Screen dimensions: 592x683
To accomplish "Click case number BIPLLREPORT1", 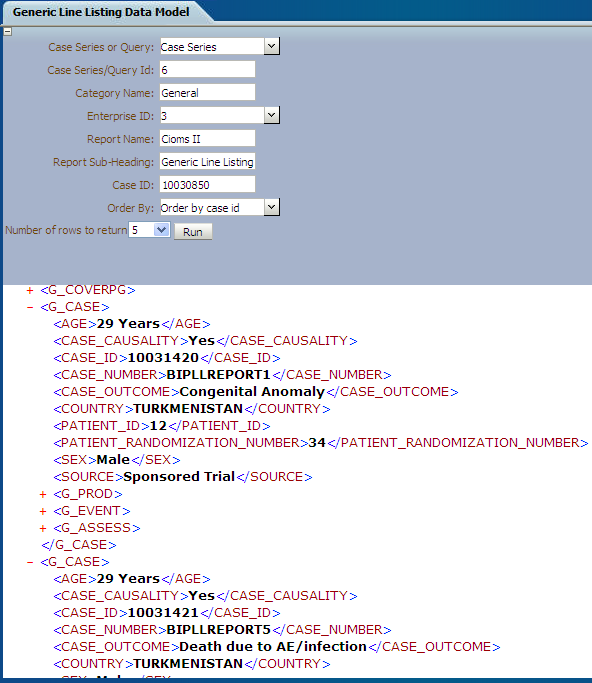I will [x=219, y=375].
